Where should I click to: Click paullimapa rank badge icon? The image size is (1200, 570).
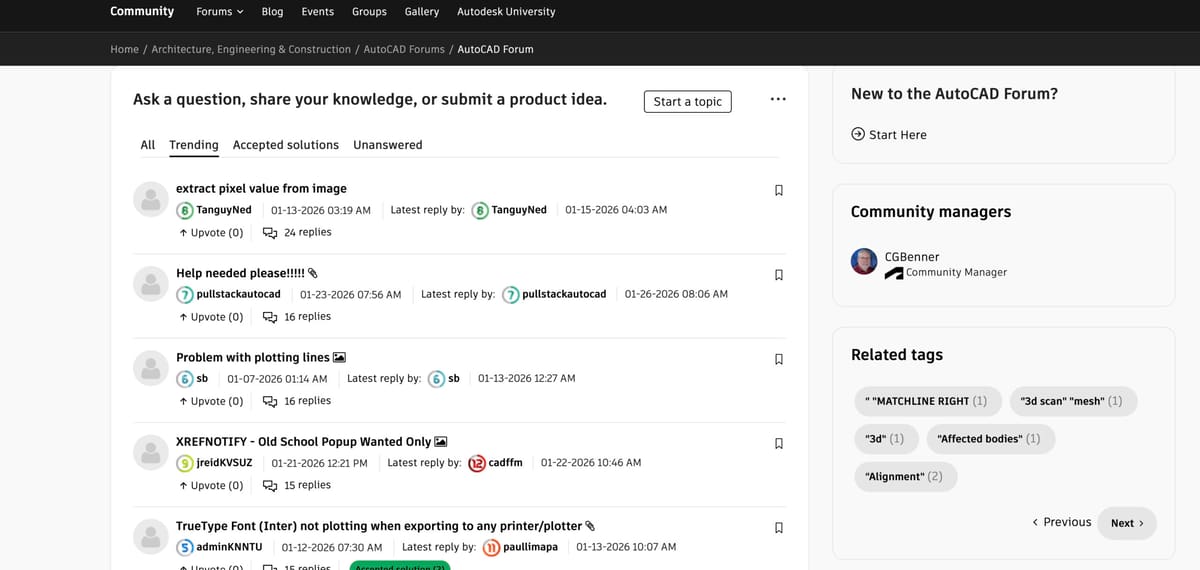[x=492, y=547]
